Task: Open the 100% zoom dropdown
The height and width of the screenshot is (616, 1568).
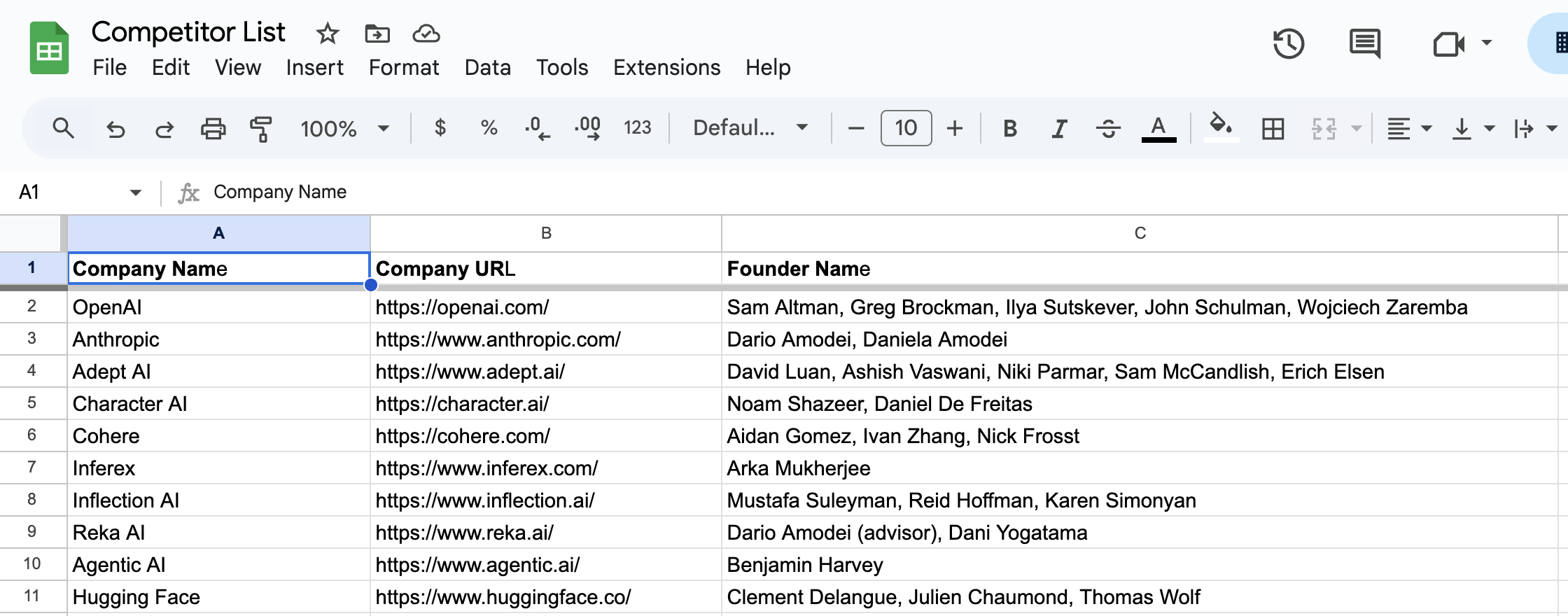Action: [344, 129]
